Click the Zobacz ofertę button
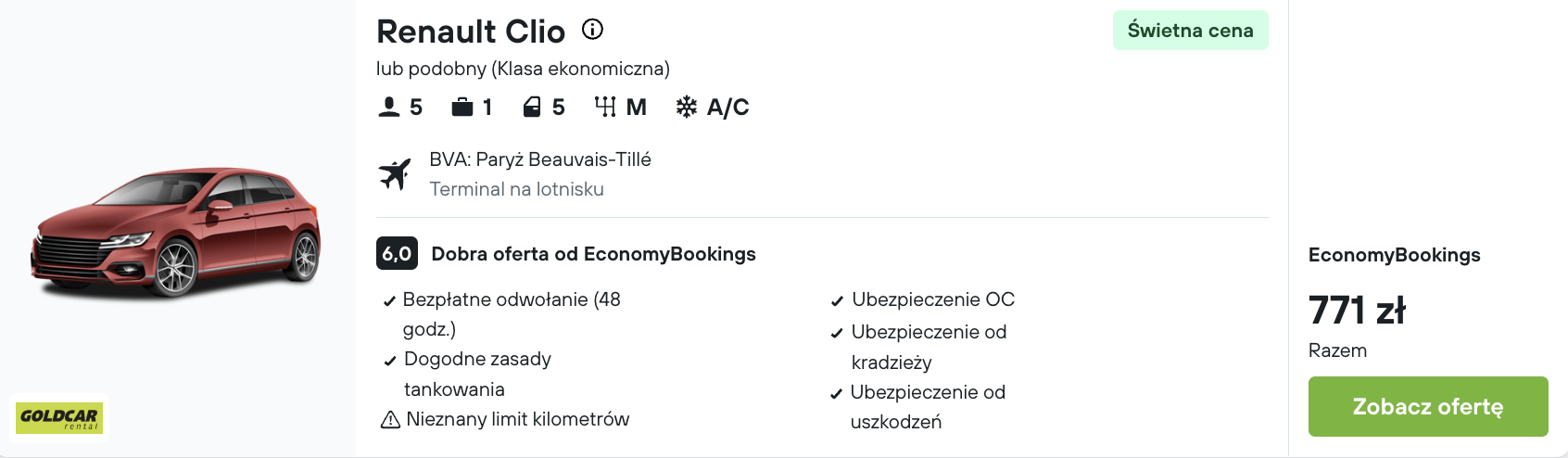 click(1428, 406)
